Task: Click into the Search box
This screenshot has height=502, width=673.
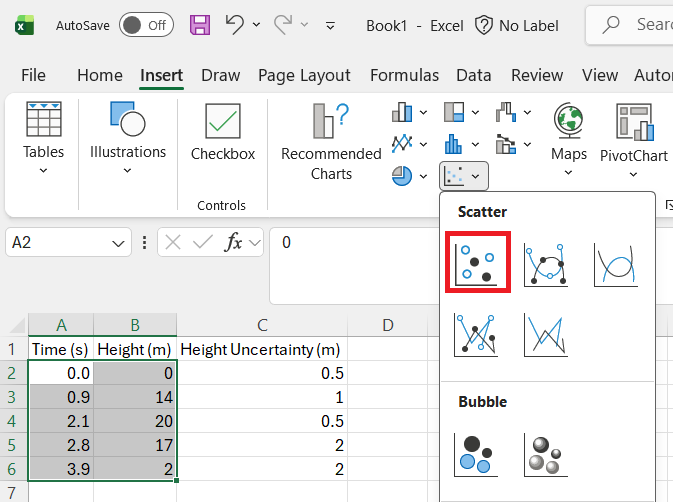Action: tap(630, 25)
